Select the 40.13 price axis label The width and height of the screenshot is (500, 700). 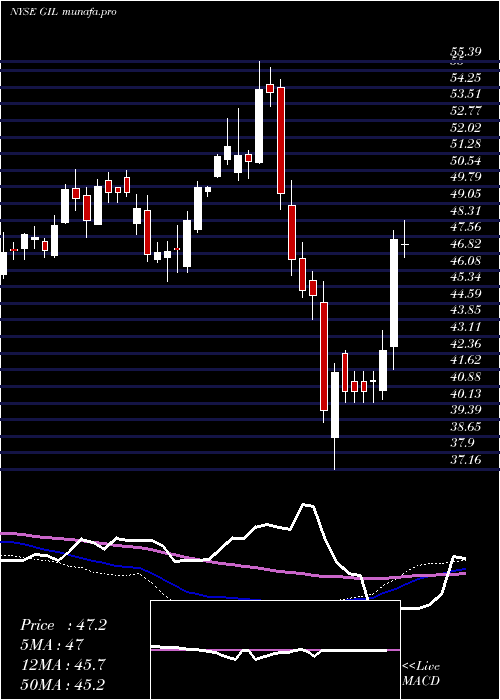pyautogui.click(x=466, y=394)
